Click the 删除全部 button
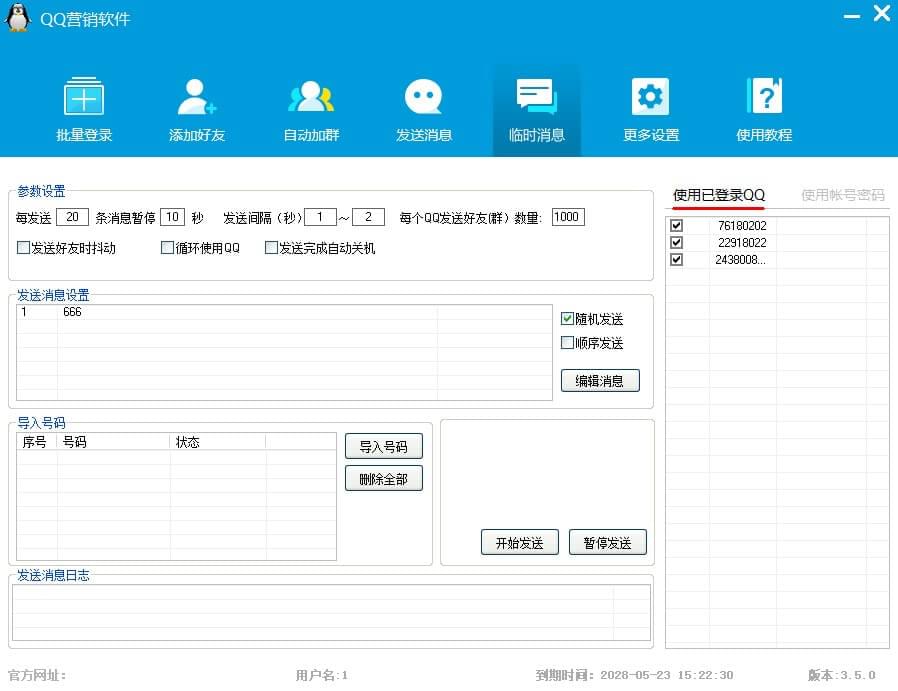This screenshot has height=691, width=898. [384, 479]
